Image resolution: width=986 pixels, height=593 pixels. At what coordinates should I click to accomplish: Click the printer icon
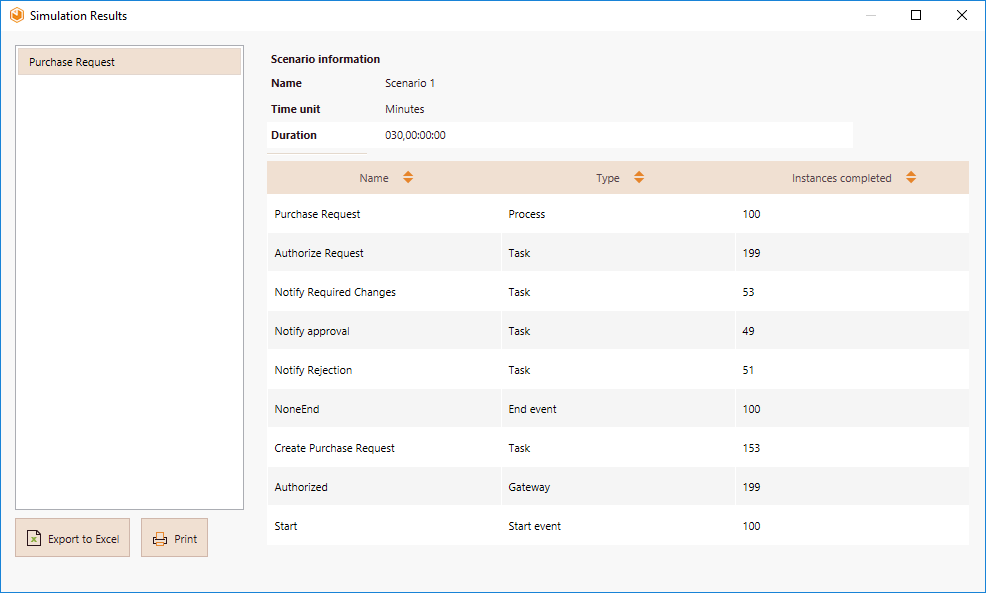point(160,539)
